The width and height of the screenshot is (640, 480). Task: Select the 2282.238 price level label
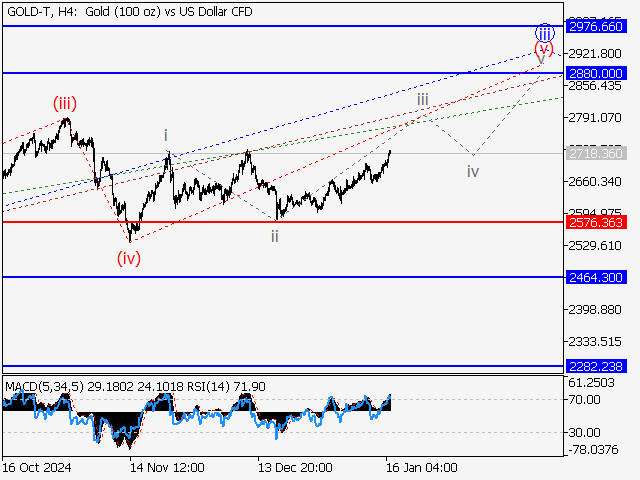point(595,367)
